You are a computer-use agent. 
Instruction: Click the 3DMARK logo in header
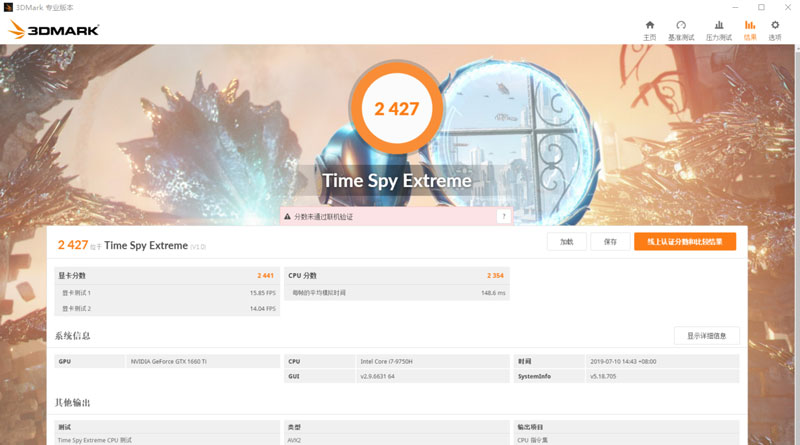click(54, 30)
